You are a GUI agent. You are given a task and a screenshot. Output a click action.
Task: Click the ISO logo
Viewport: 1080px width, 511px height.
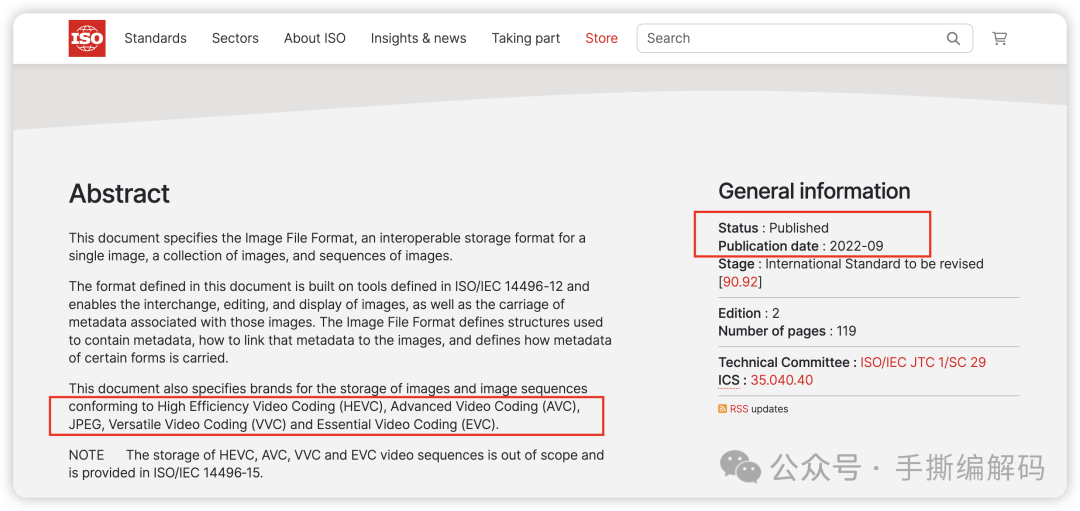click(87, 38)
